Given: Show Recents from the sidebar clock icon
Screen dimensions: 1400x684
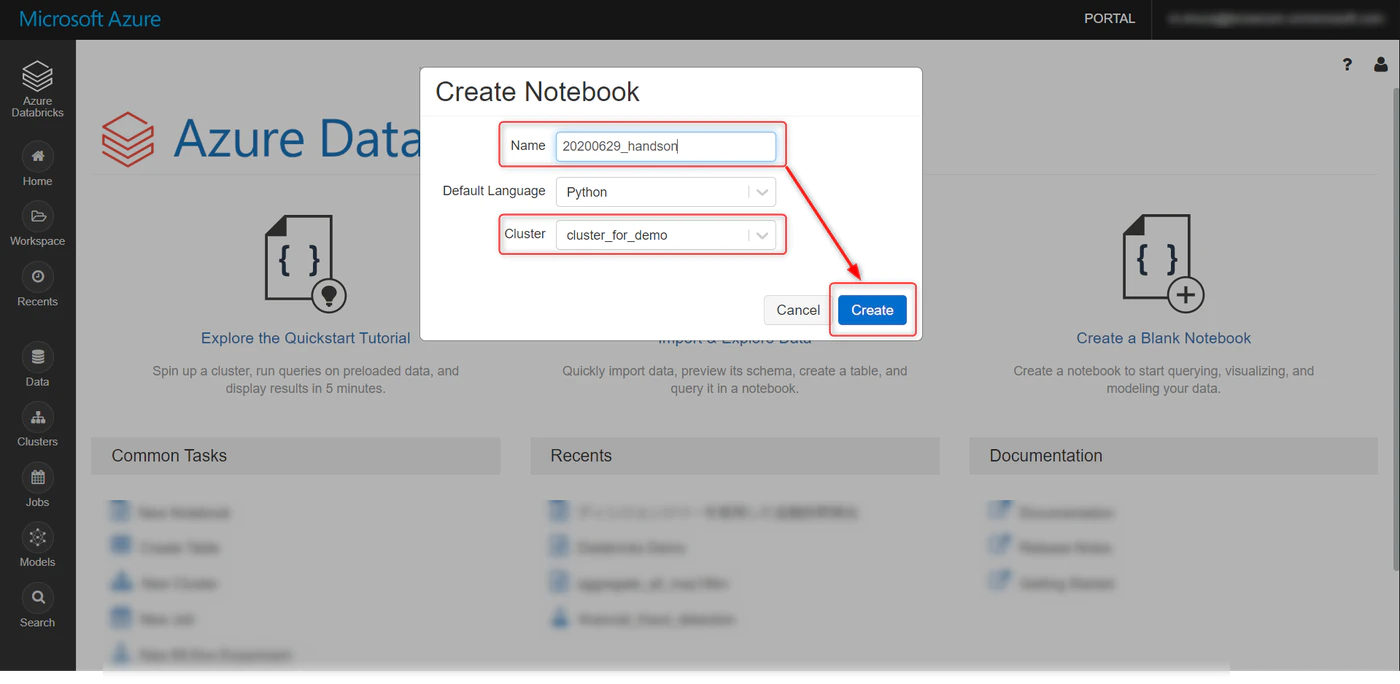Looking at the screenshot, I should pyautogui.click(x=37, y=276).
